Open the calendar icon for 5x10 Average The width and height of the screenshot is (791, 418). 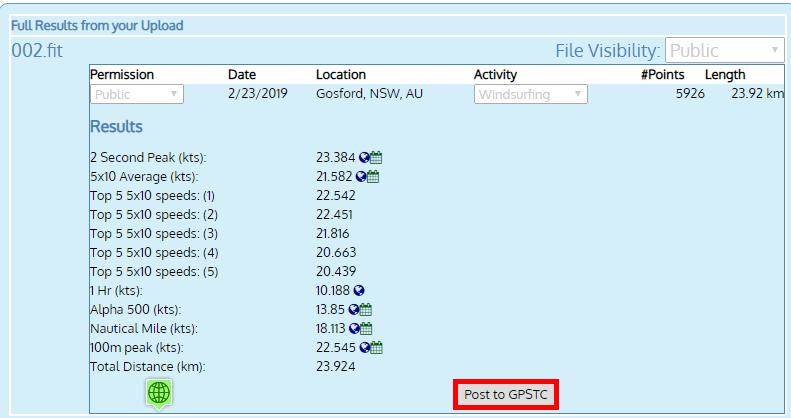pos(373,177)
